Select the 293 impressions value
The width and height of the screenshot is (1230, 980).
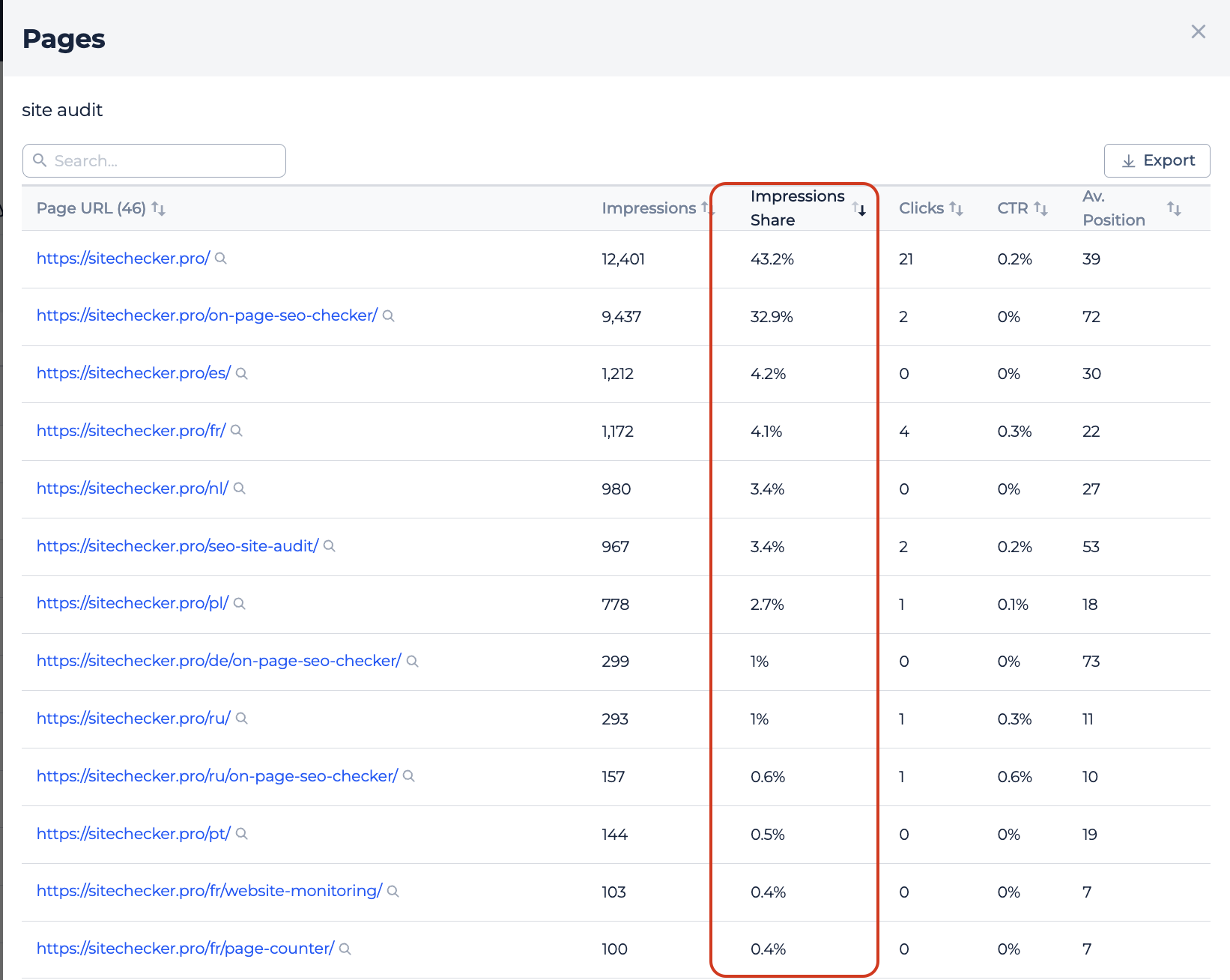pos(615,719)
